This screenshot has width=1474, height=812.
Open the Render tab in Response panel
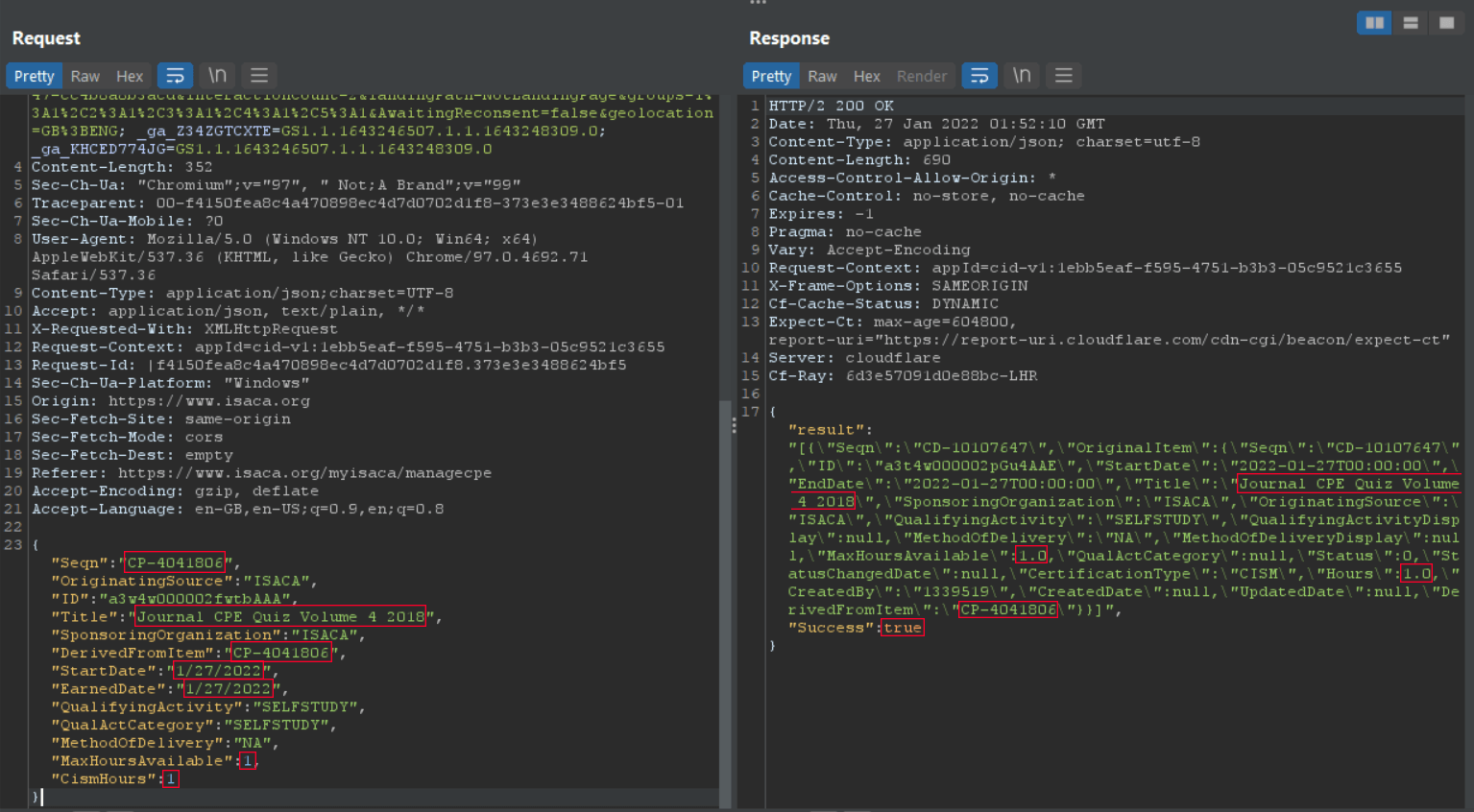click(922, 76)
